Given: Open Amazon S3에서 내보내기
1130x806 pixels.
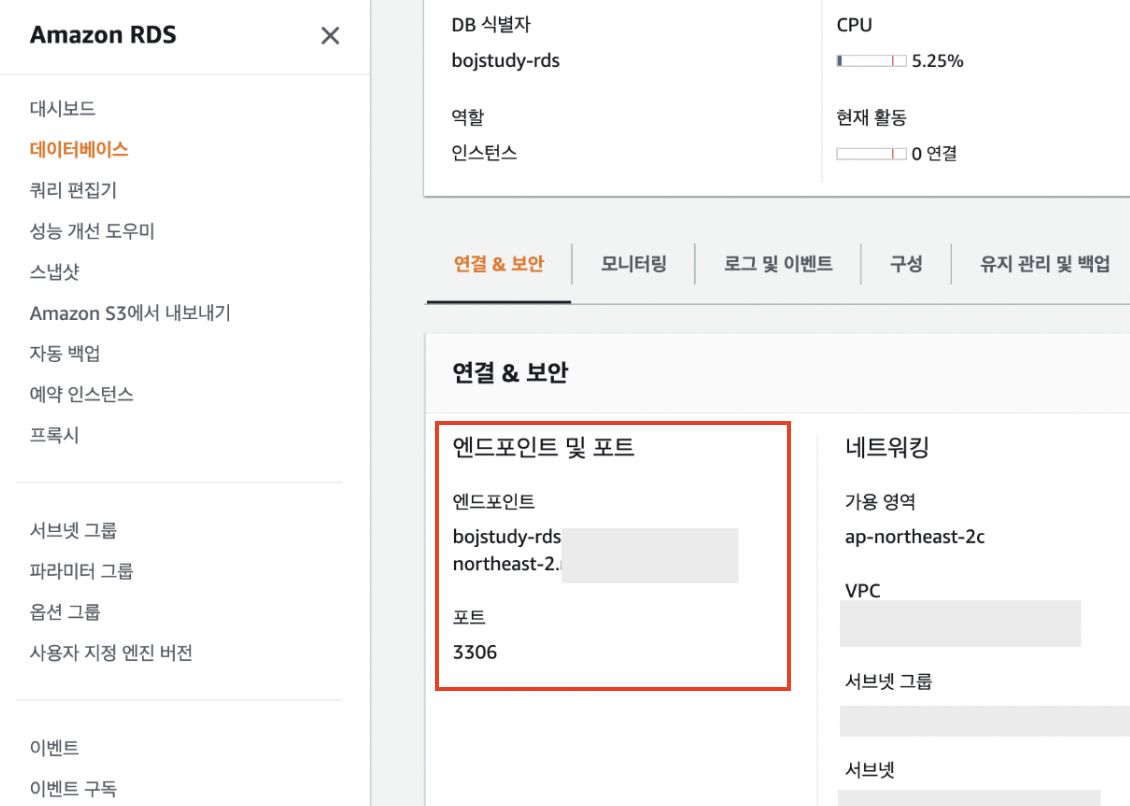Looking at the screenshot, I should coord(130,313).
